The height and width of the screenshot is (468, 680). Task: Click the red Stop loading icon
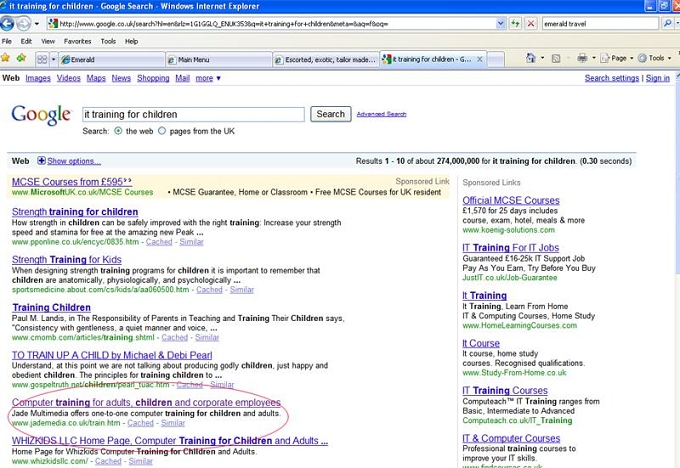[530, 23]
